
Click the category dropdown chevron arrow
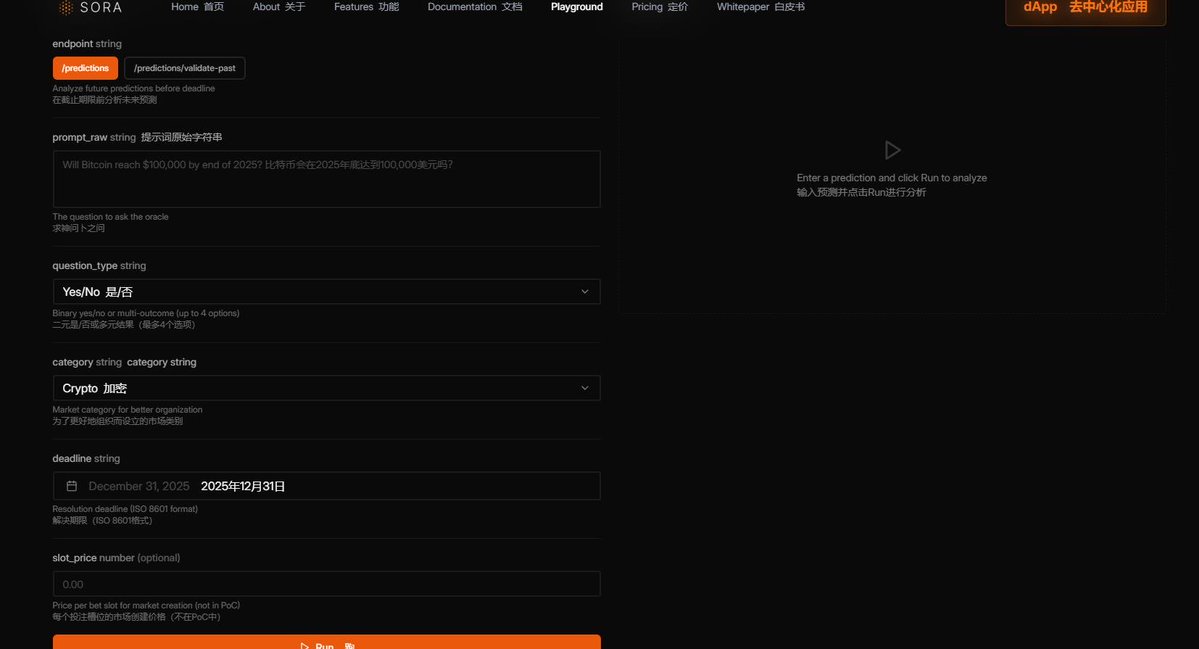tap(585, 388)
